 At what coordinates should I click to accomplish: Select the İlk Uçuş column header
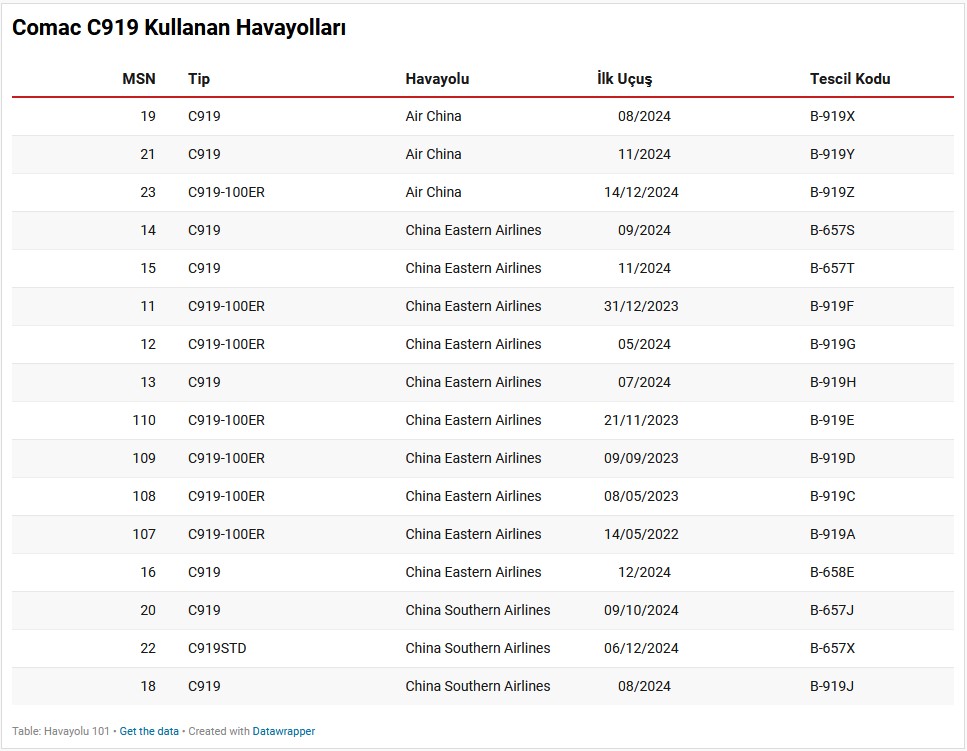pyautogui.click(x=624, y=79)
